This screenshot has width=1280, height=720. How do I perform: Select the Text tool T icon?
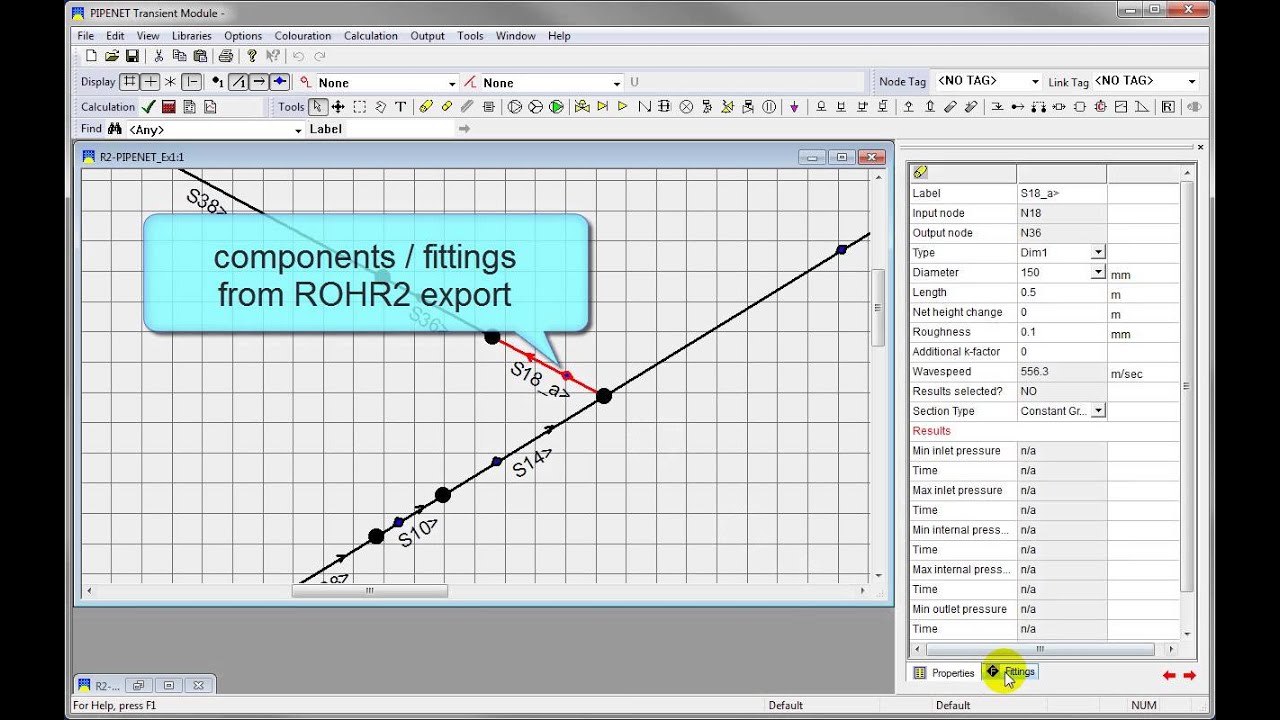(x=400, y=107)
